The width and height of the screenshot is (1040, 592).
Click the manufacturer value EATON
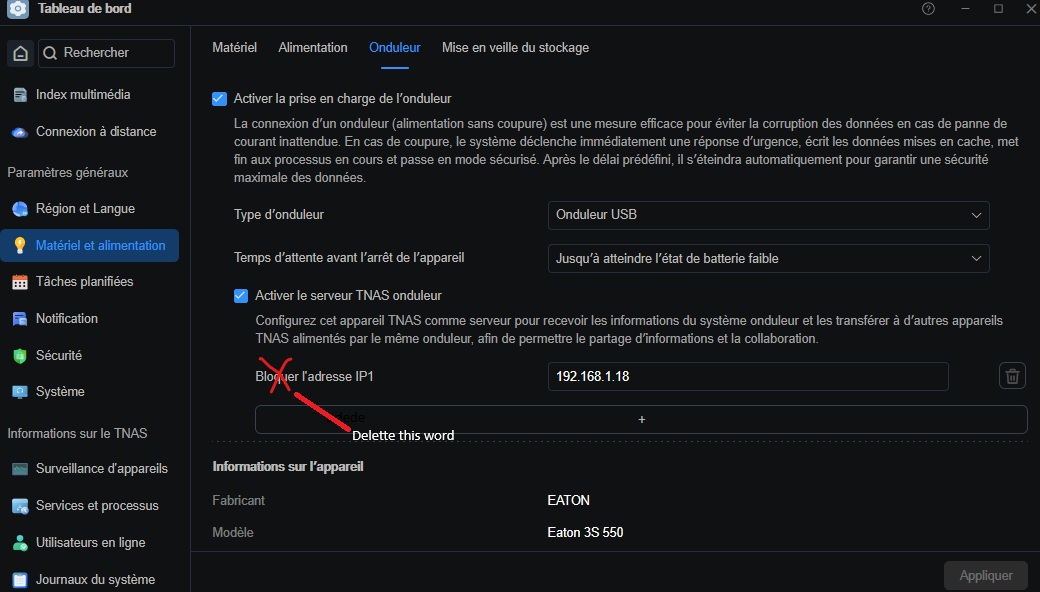click(568, 501)
